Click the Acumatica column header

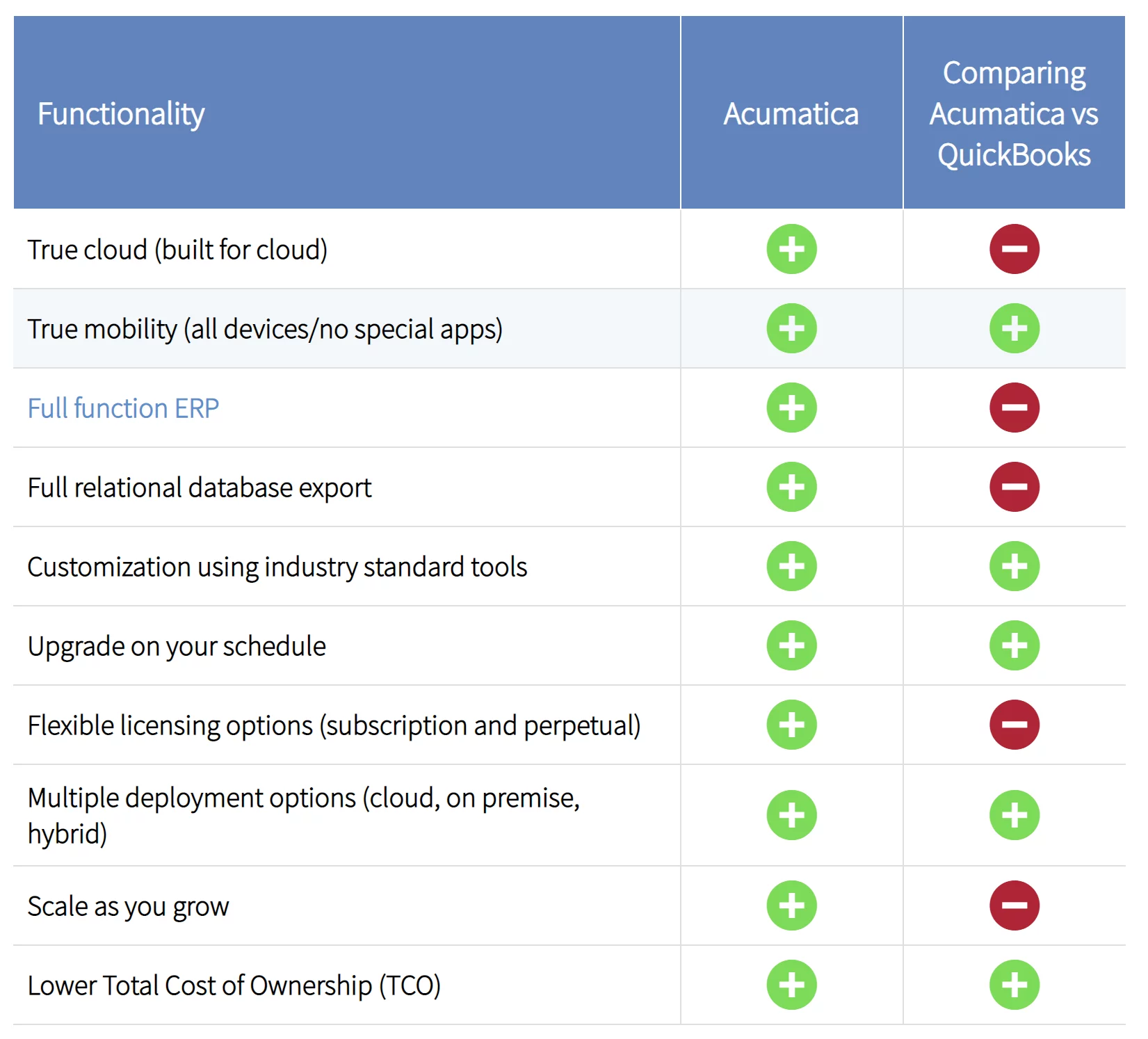click(x=791, y=114)
